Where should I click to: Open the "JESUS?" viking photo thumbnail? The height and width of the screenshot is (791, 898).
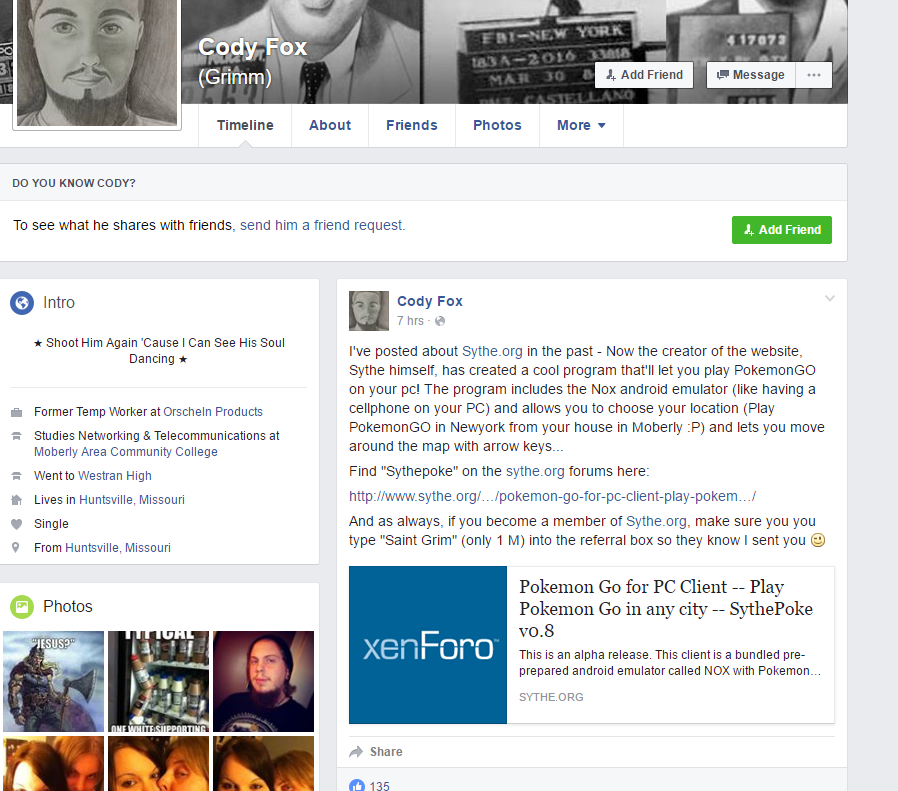pos(53,682)
